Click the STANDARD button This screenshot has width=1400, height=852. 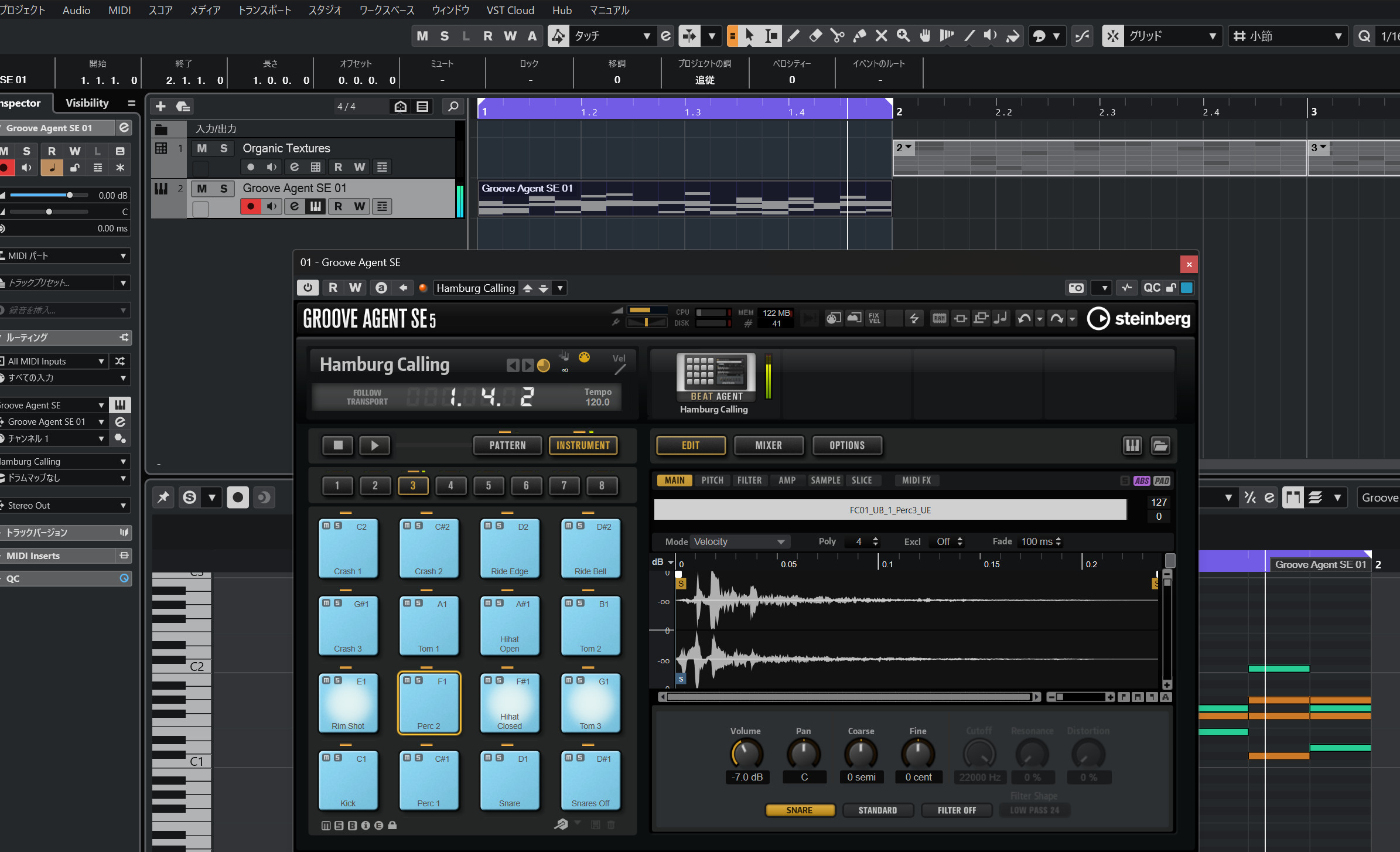pos(877,810)
